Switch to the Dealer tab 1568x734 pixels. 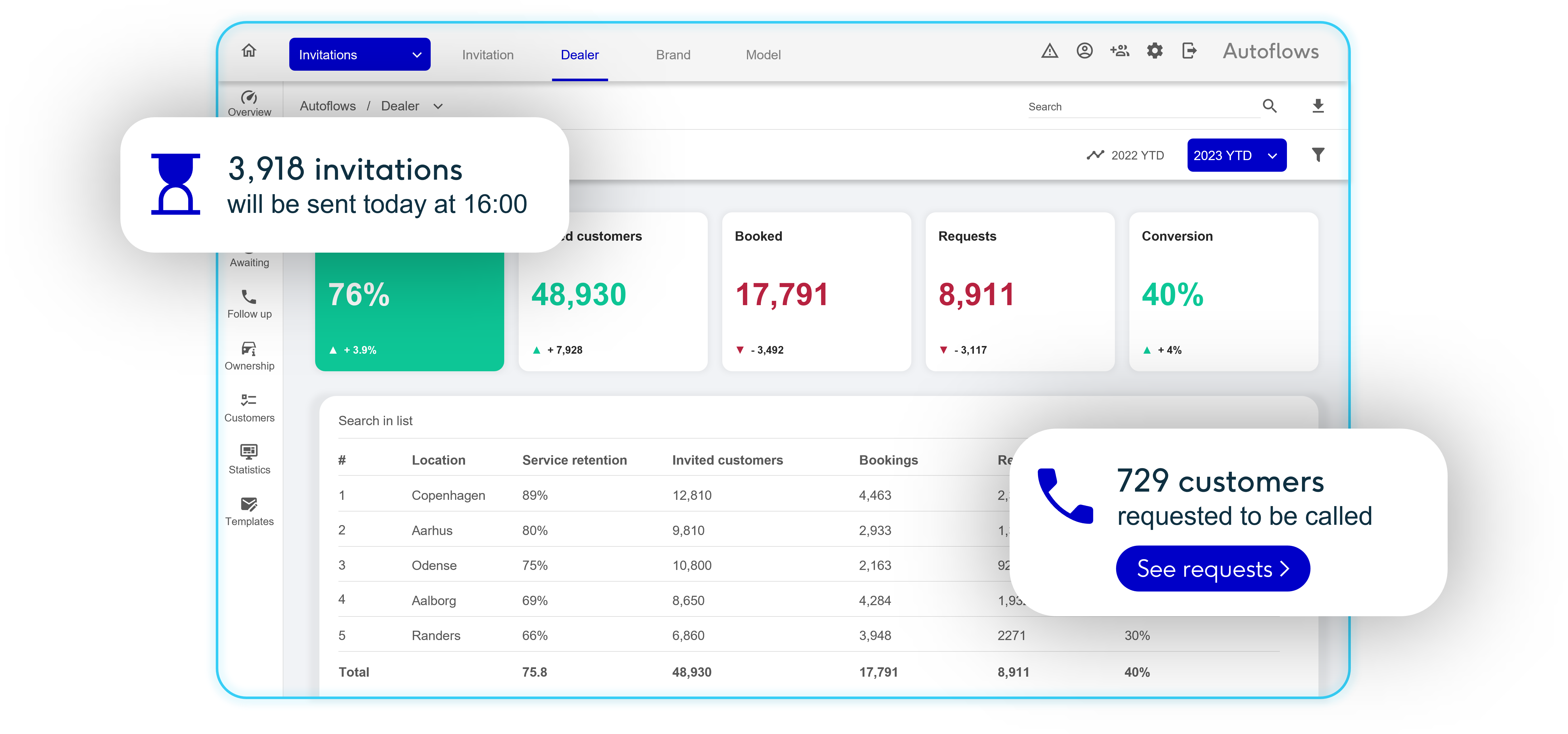click(x=579, y=55)
